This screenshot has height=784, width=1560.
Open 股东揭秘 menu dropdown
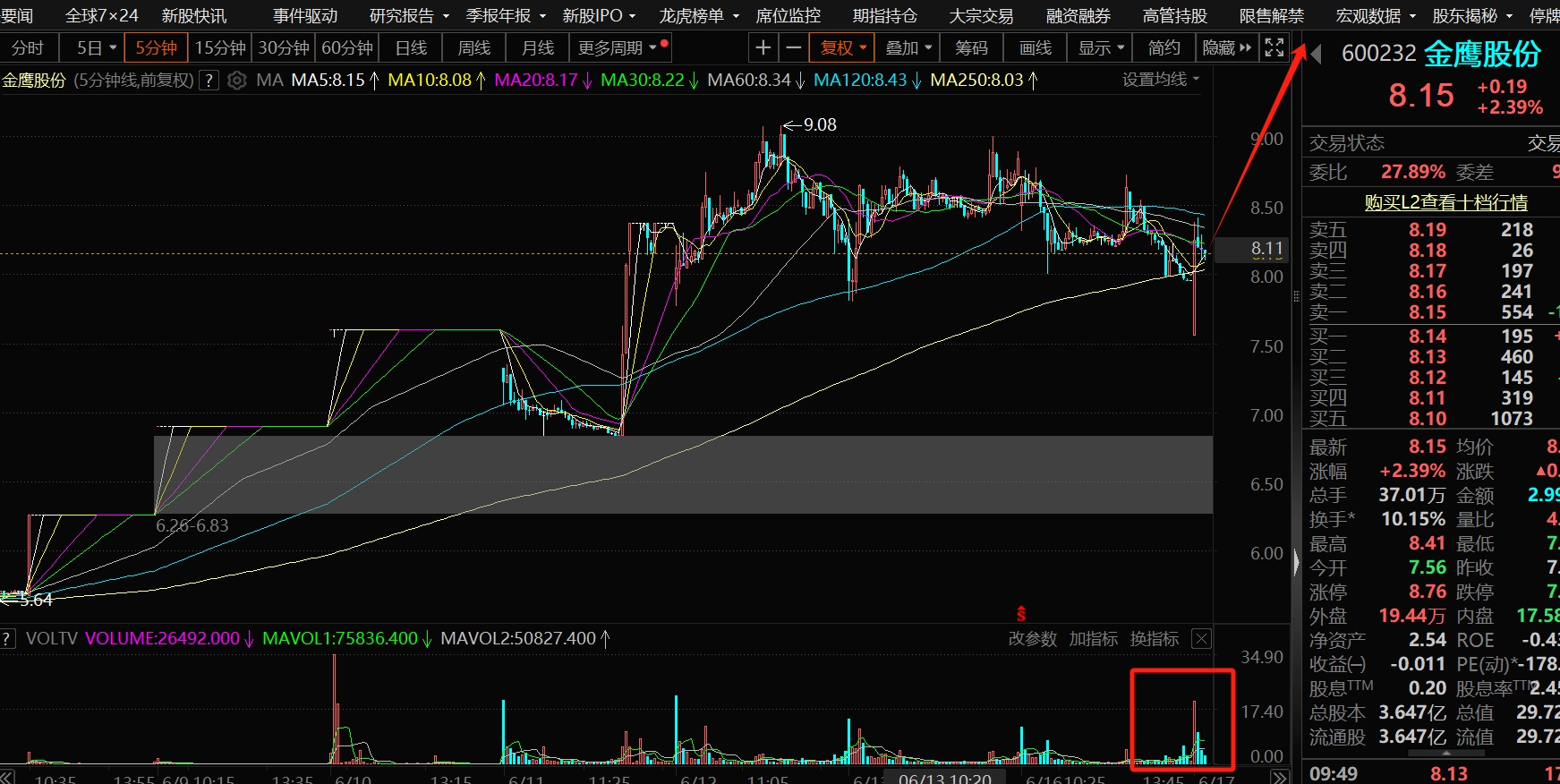pos(1472,16)
